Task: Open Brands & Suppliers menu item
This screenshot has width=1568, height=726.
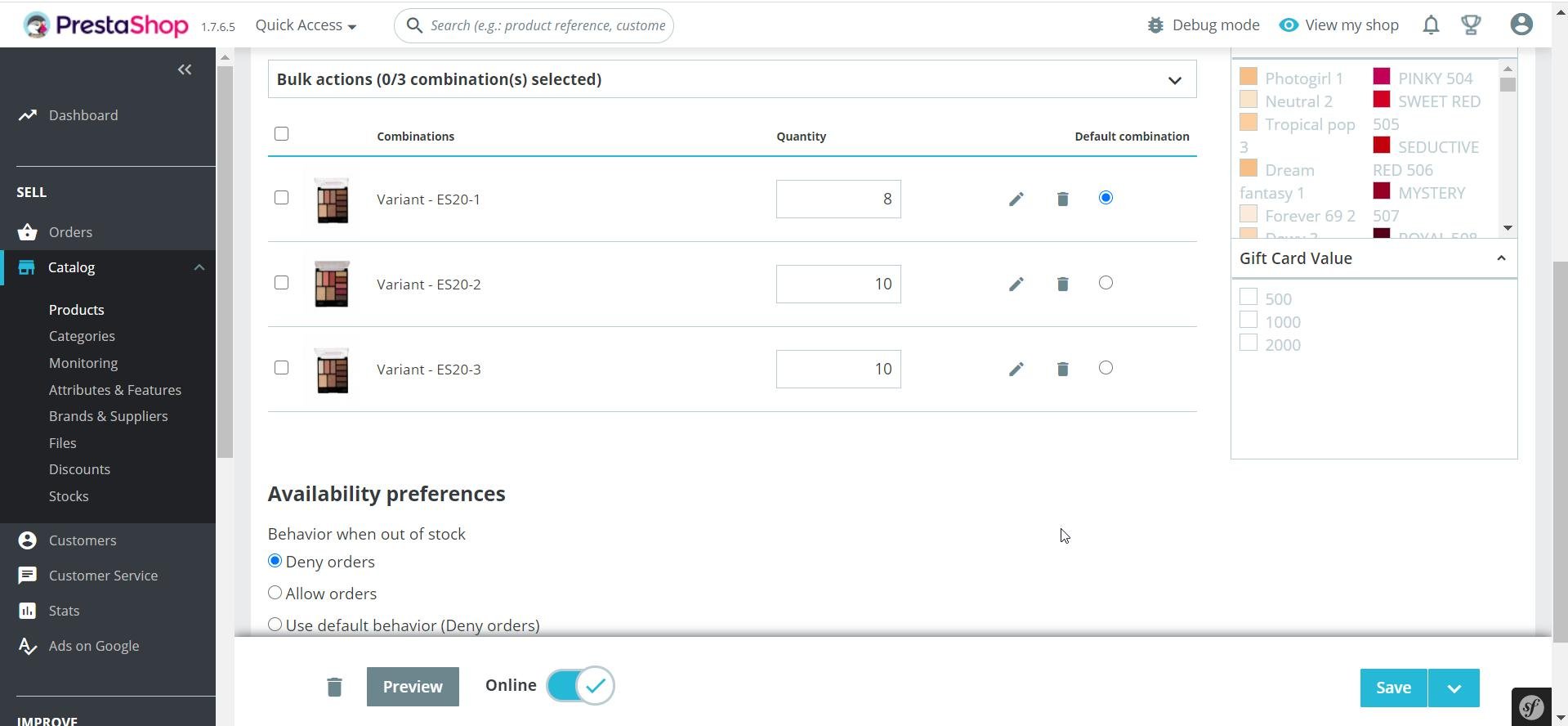Action: pyautogui.click(x=109, y=416)
